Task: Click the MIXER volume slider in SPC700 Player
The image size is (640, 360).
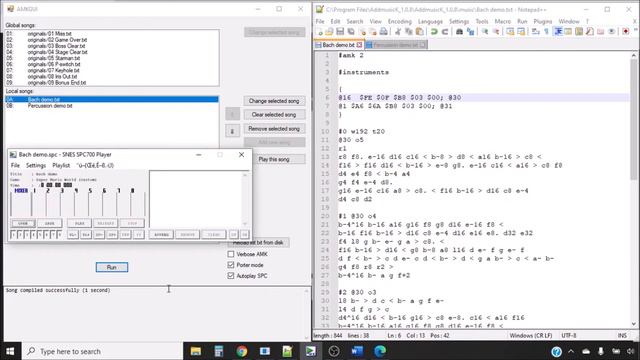Action: [21, 204]
